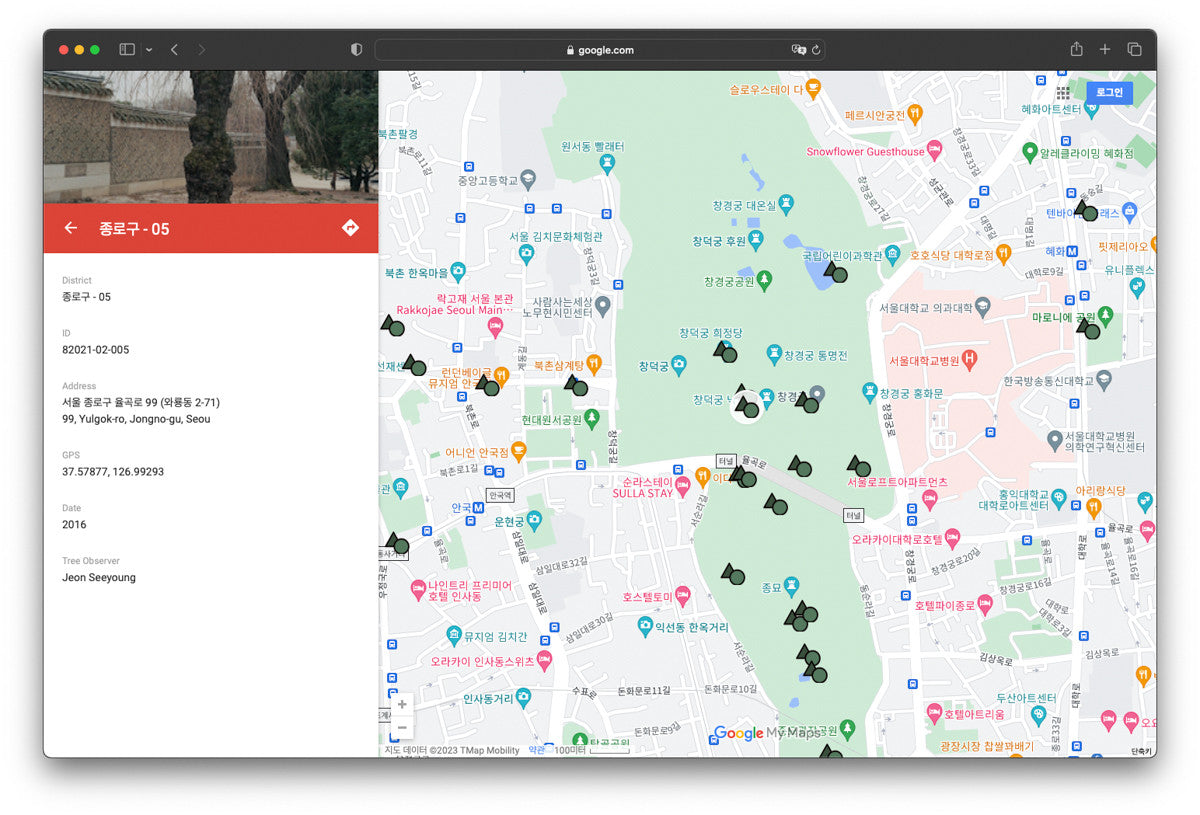Click the 안국 subway station marker
Screen dimensions: 1200x815
pyautogui.click(x=479, y=508)
